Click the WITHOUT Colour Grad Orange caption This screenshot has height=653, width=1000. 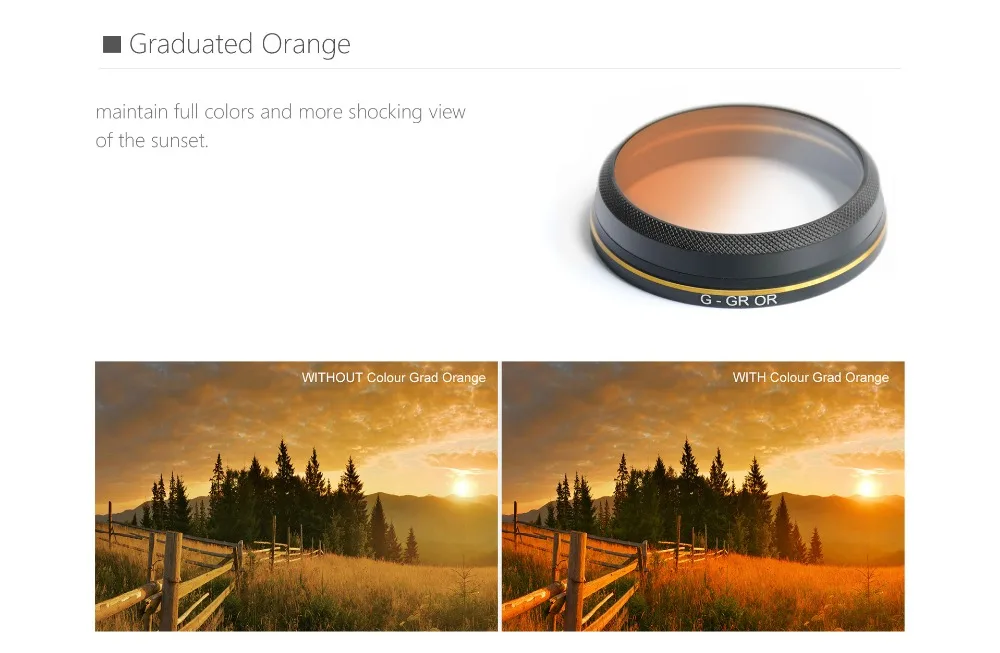coord(393,378)
